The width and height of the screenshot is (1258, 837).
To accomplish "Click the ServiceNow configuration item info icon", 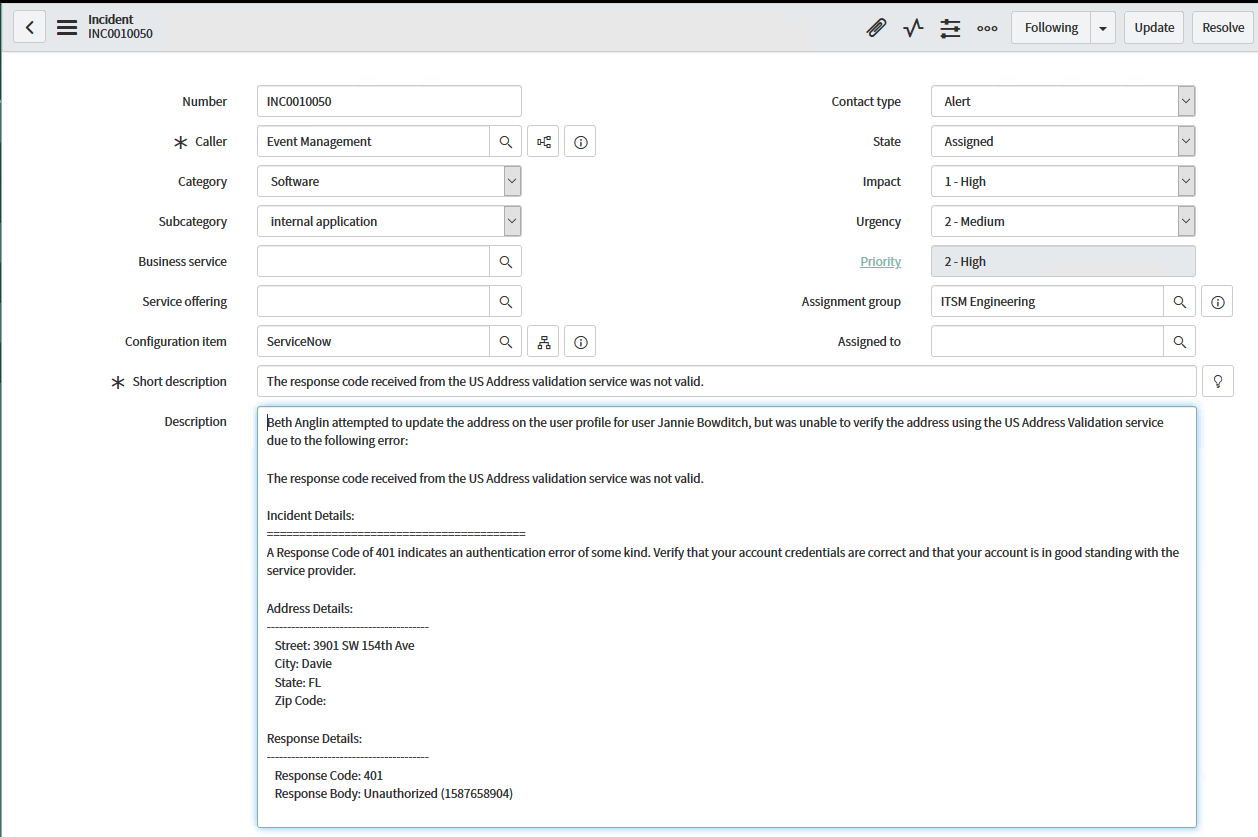I will tap(580, 341).
